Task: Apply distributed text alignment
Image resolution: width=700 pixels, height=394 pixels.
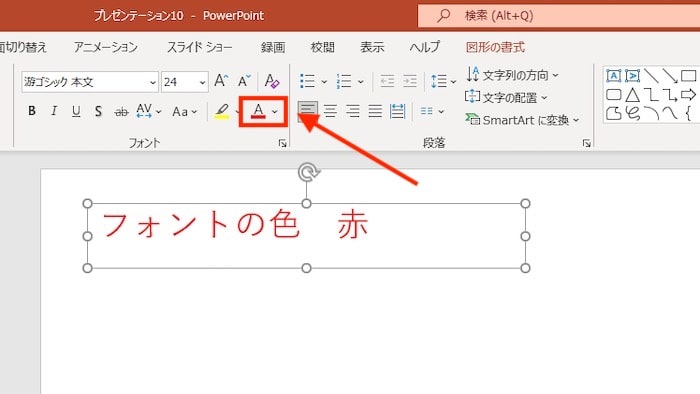Action: tap(397, 111)
